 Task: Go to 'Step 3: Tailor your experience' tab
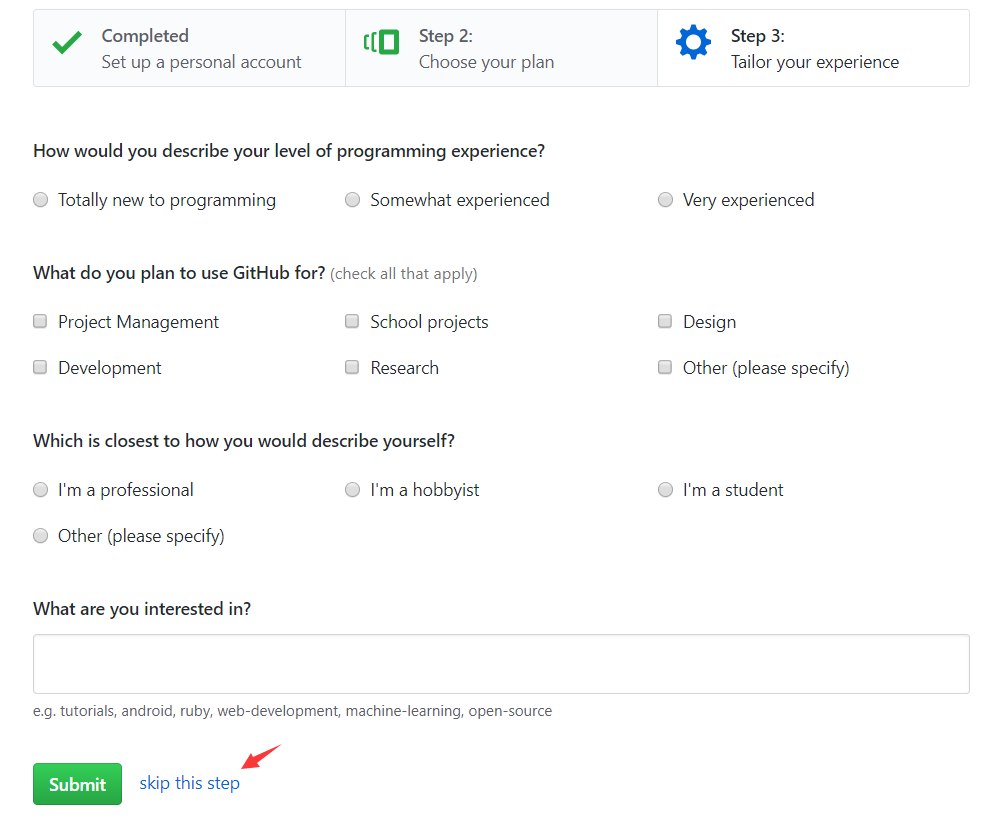click(x=814, y=49)
